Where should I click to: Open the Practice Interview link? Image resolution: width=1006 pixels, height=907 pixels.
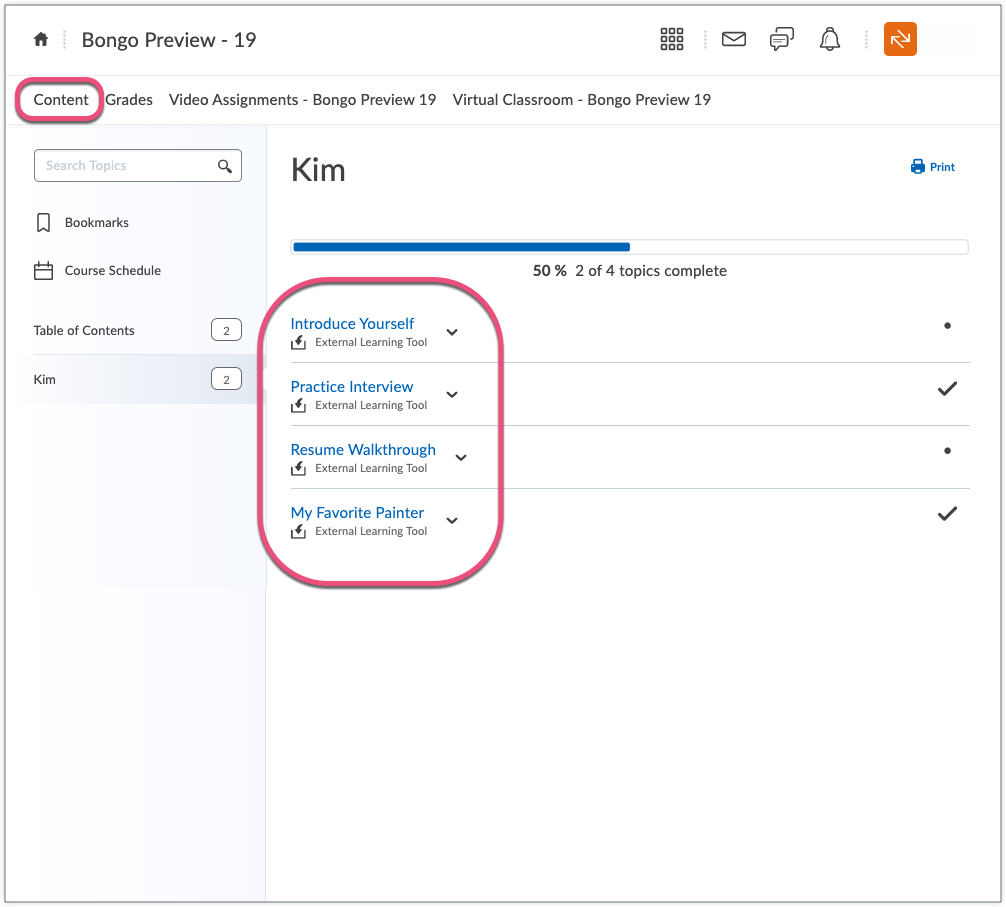[351, 387]
